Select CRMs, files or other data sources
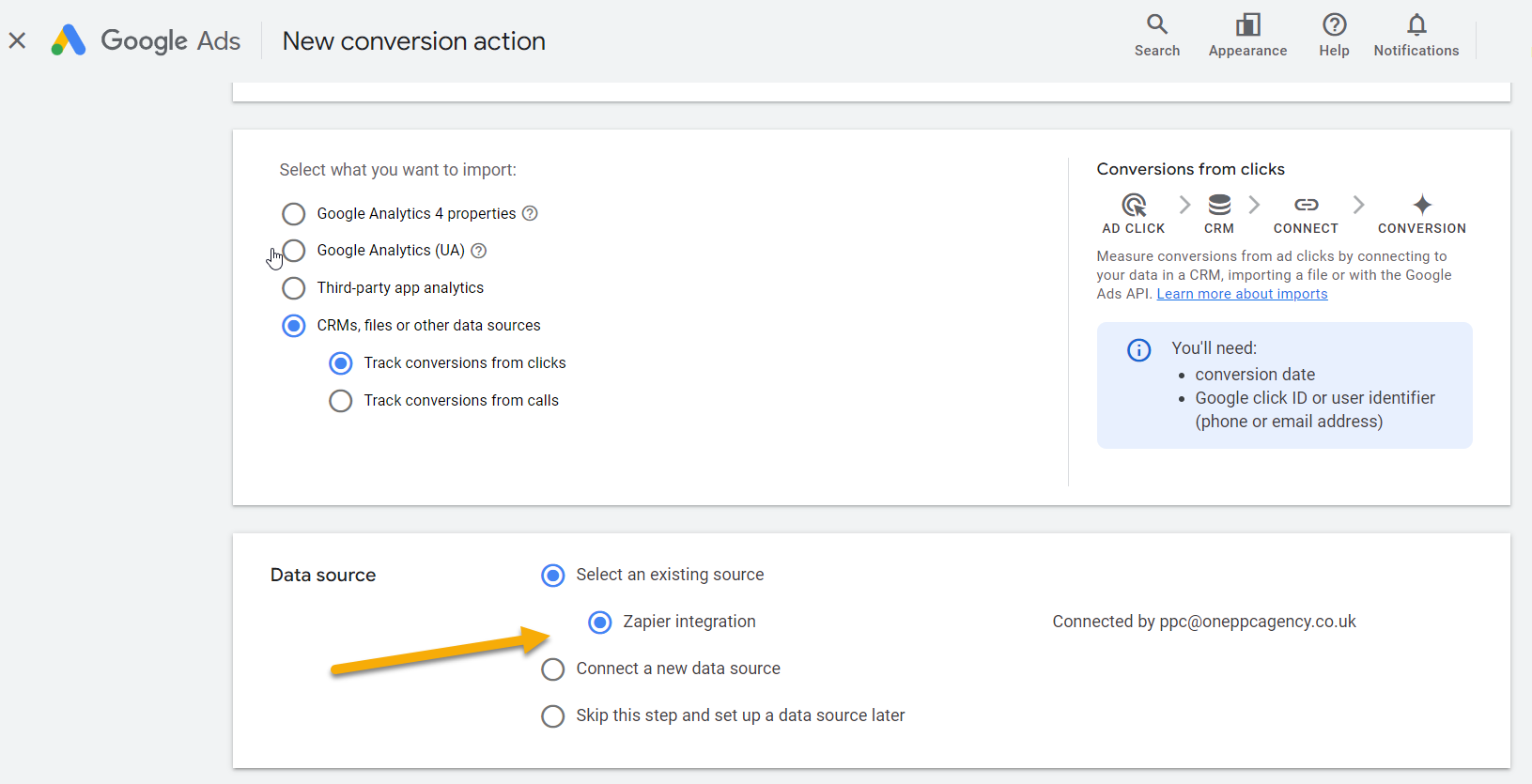1532x784 pixels. pyautogui.click(x=293, y=326)
